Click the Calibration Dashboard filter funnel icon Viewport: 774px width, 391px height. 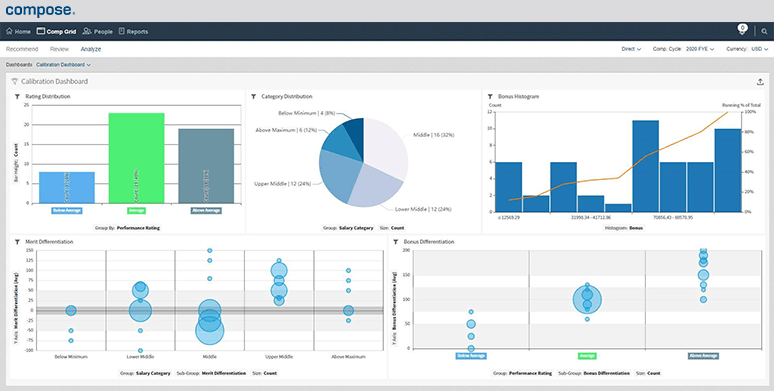14,81
